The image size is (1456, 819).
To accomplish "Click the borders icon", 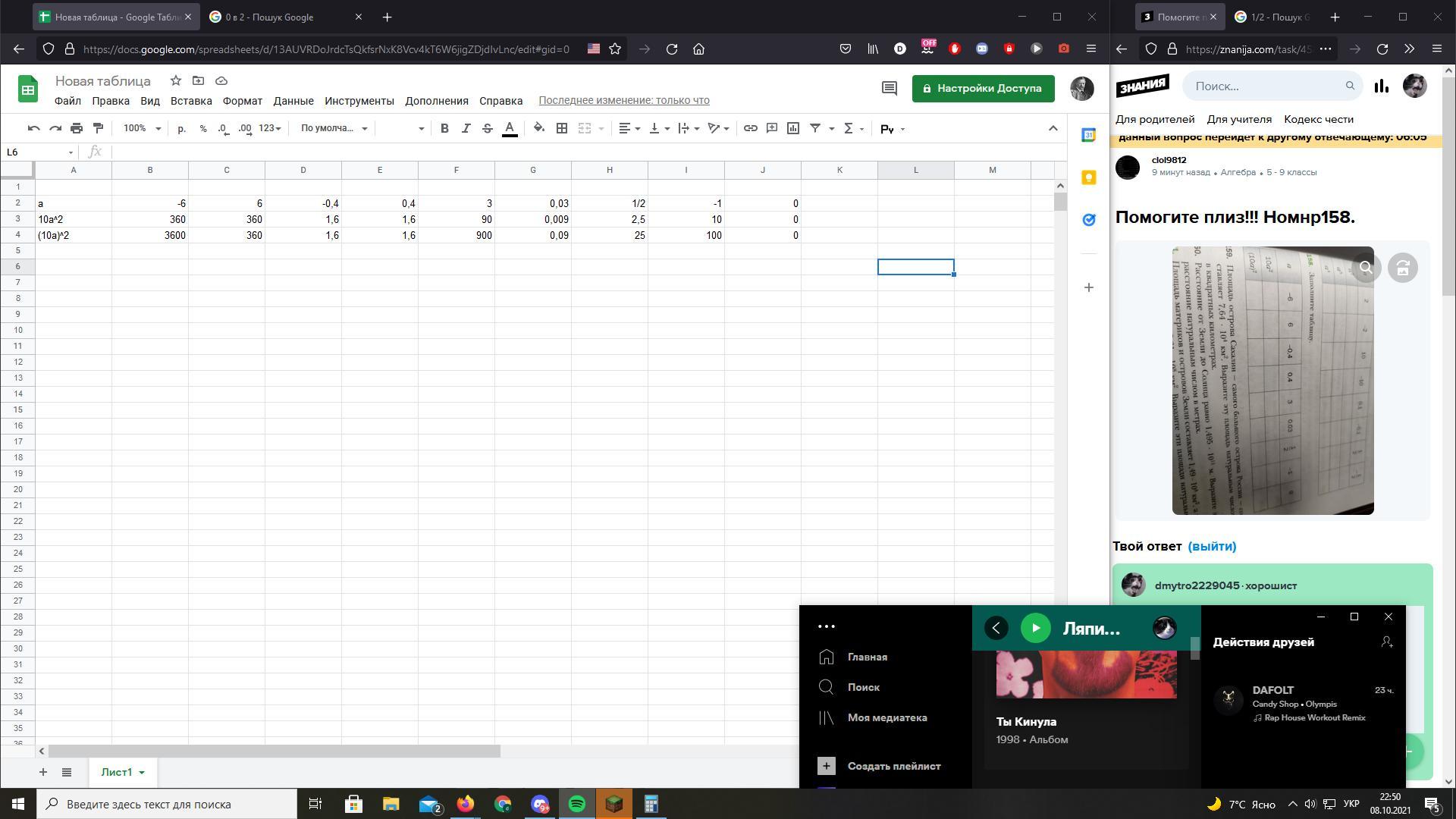I will point(562,129).
